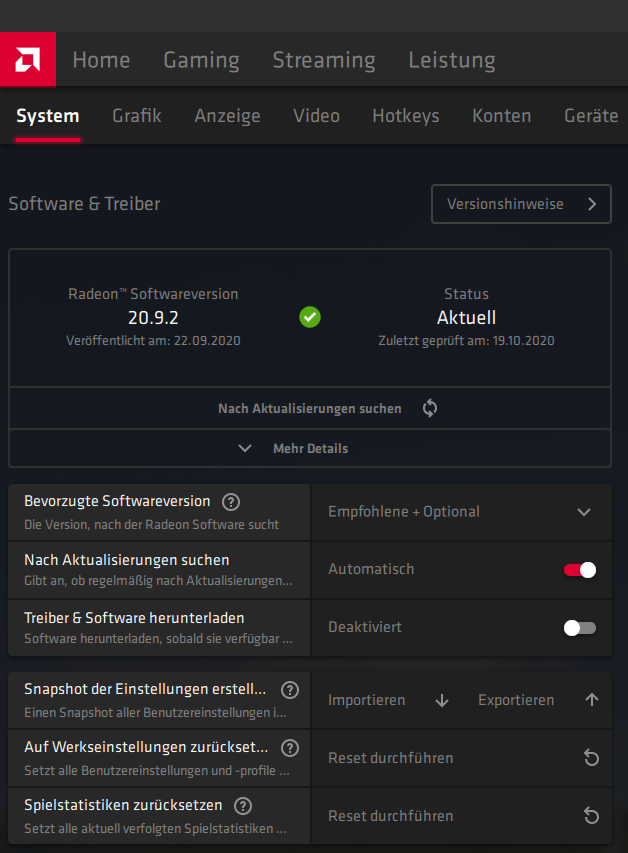The height and width of the screenshot is (853, 628).
Task: Click the Deaktiviert label
Action: [365, 627]
